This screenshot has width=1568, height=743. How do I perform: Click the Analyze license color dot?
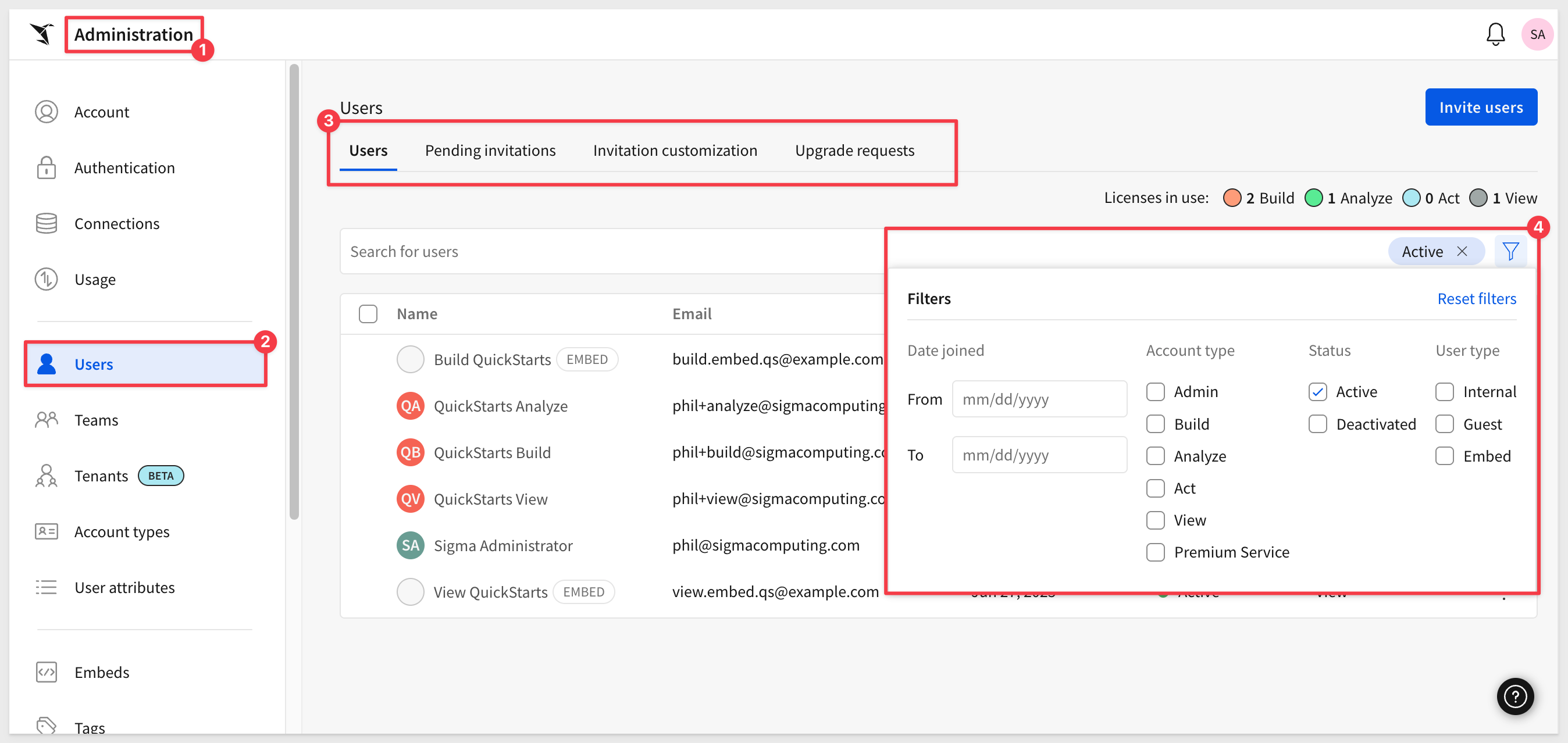coord(1314,198)
